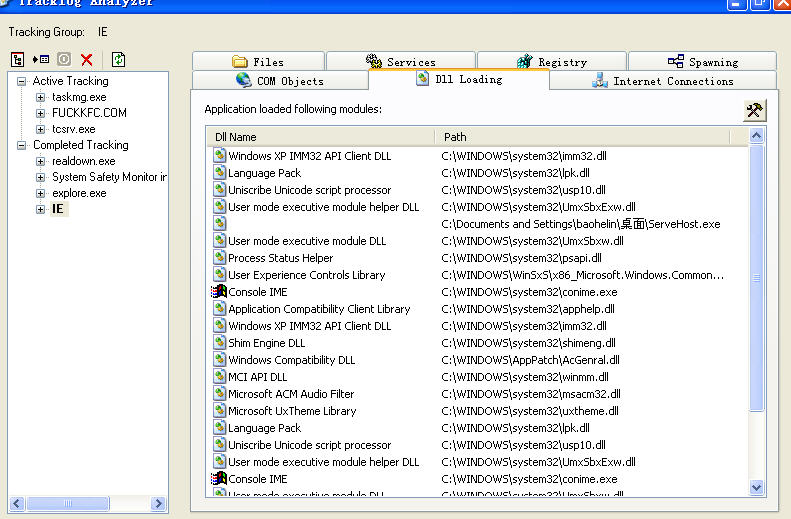791x519 pixels.
Task: Collapse the Active Tracking node
Action: click(x=22, y=82)
